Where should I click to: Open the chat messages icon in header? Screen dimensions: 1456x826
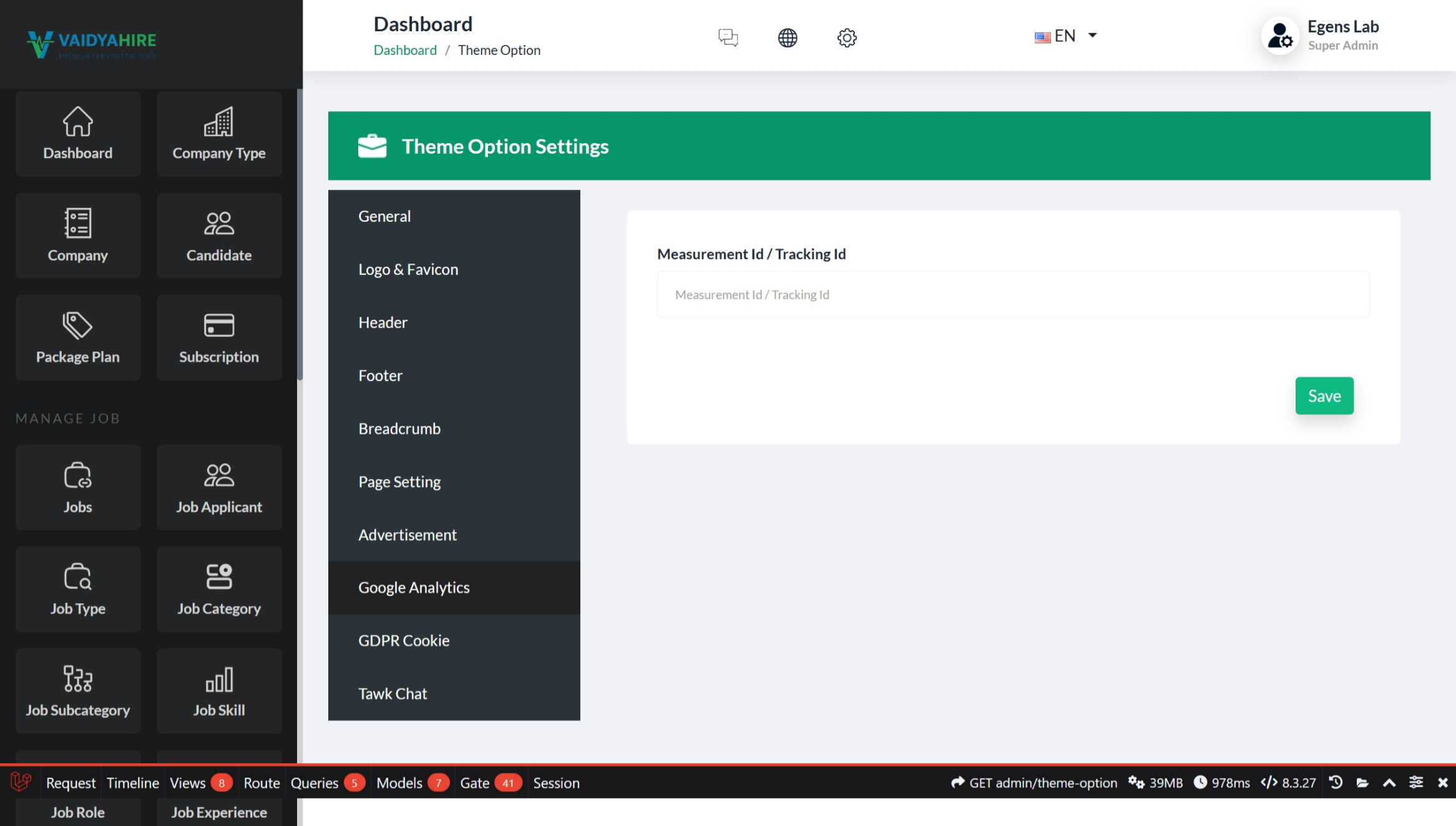coord(728,37)
